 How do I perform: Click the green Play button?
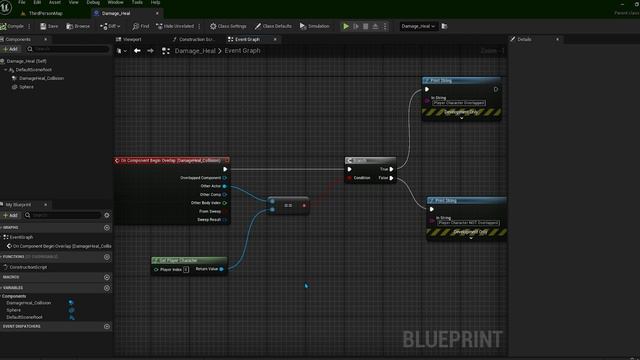coord(346,26)
